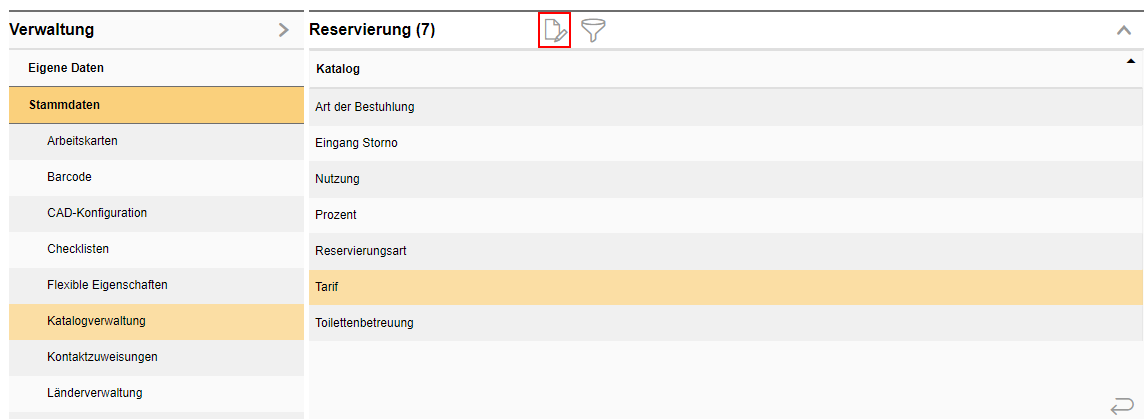This screenshot has width=1147, height=419.
Task: Click the Katalog column header
Action: [x=338, y=69]
